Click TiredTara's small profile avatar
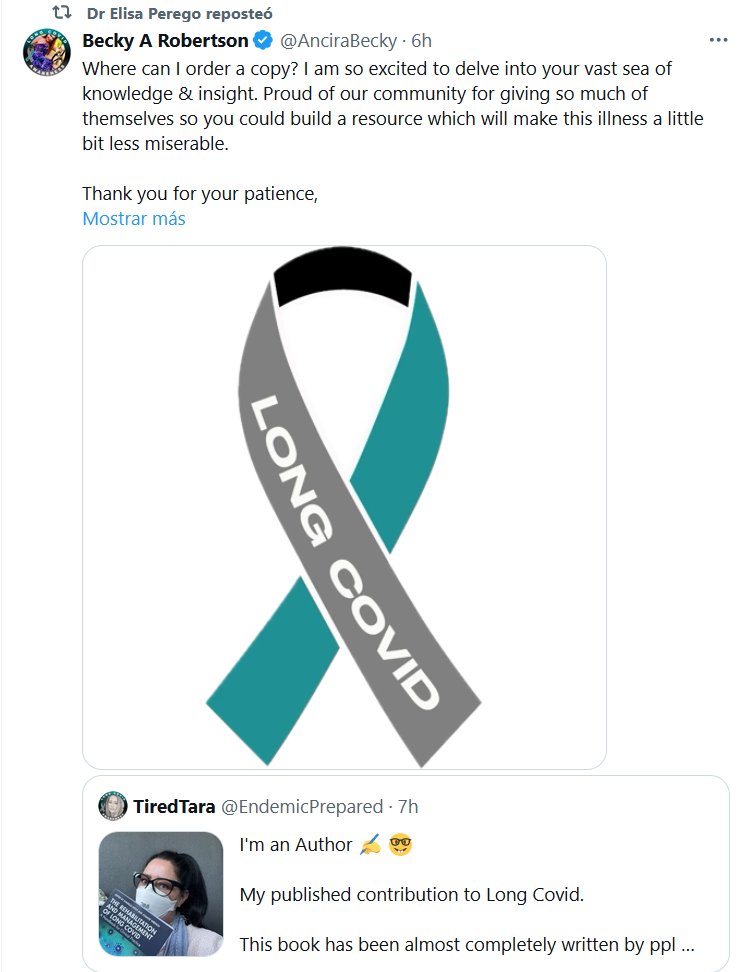This screenshot has height=972, width=746. (112, 806)
